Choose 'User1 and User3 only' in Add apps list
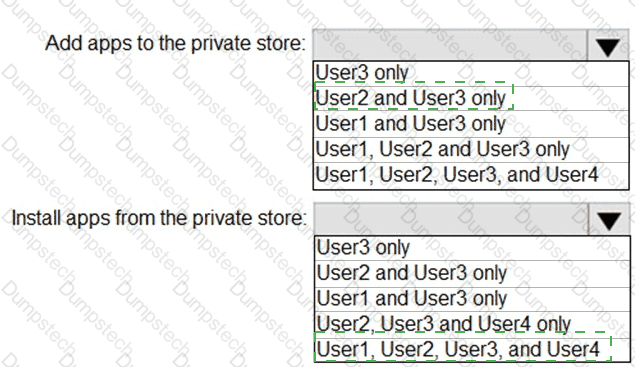Viewport: 635px width, 367px height. (x=471, y=124)
